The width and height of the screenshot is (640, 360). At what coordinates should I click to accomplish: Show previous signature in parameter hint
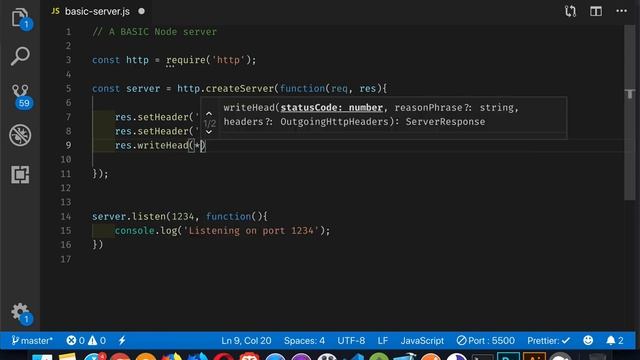tap(209, 114)
